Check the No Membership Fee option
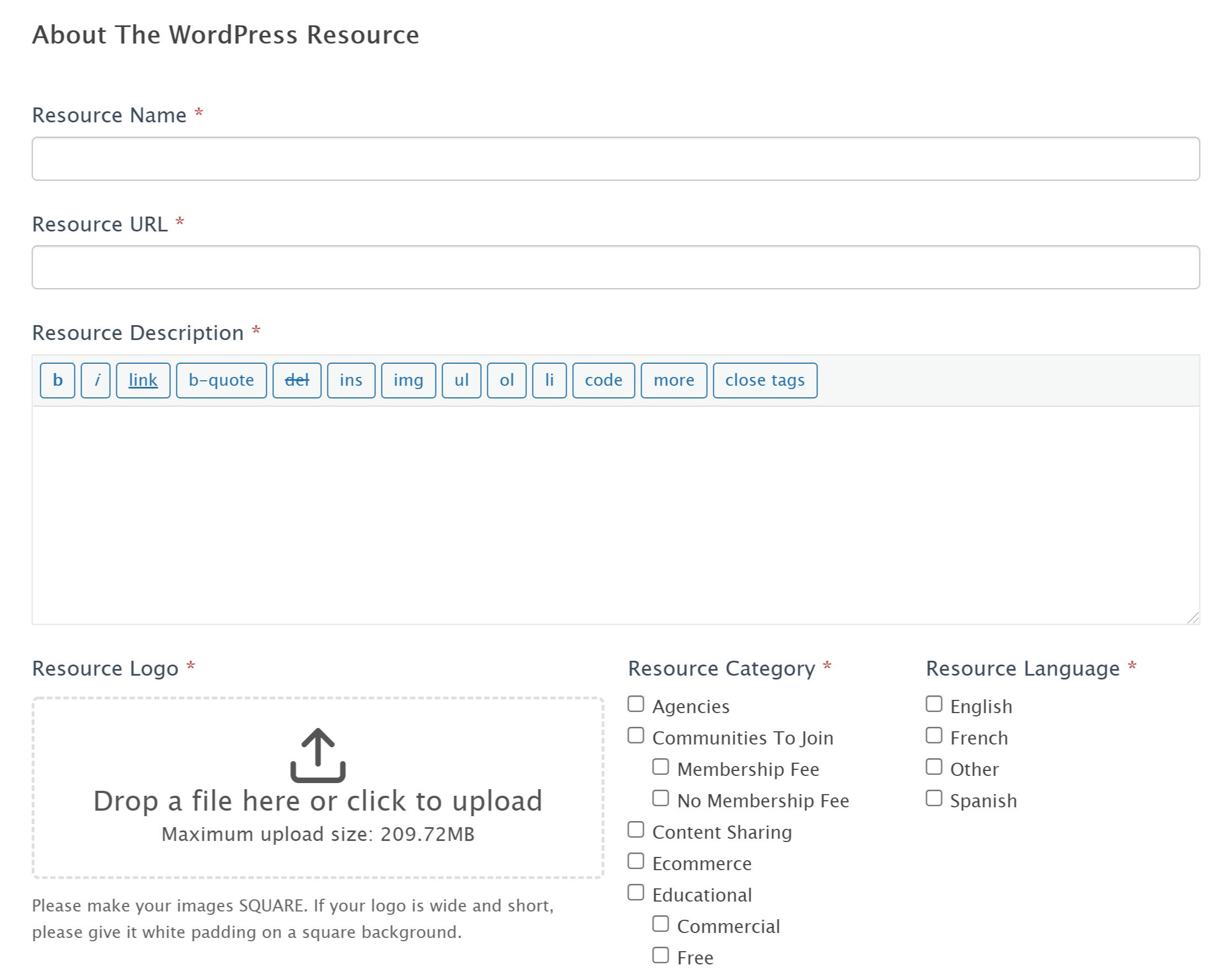This screenshot has height=971, width=1232. click(660, 798)
